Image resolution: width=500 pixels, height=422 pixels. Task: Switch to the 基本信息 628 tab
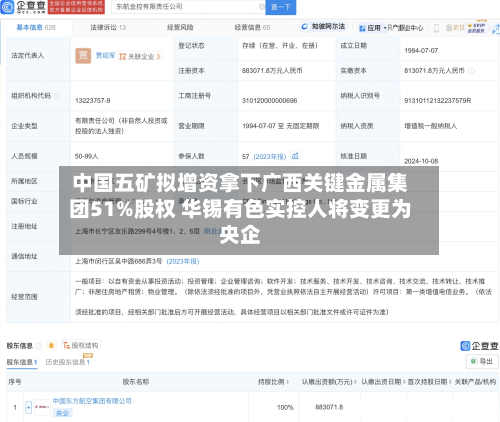click(36, 27)
